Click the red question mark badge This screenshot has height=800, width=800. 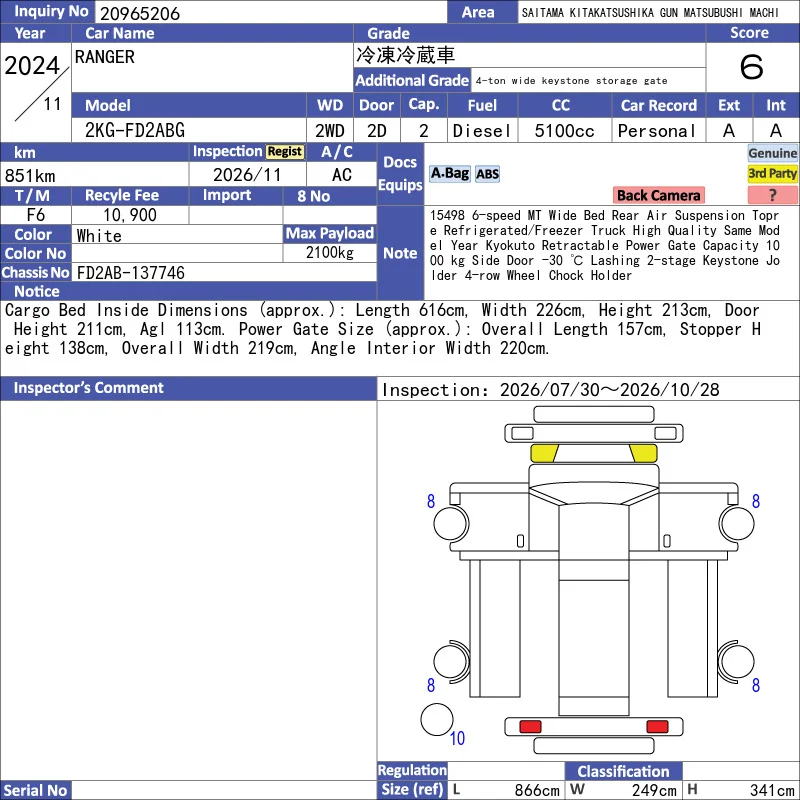[x=772, y=195]
